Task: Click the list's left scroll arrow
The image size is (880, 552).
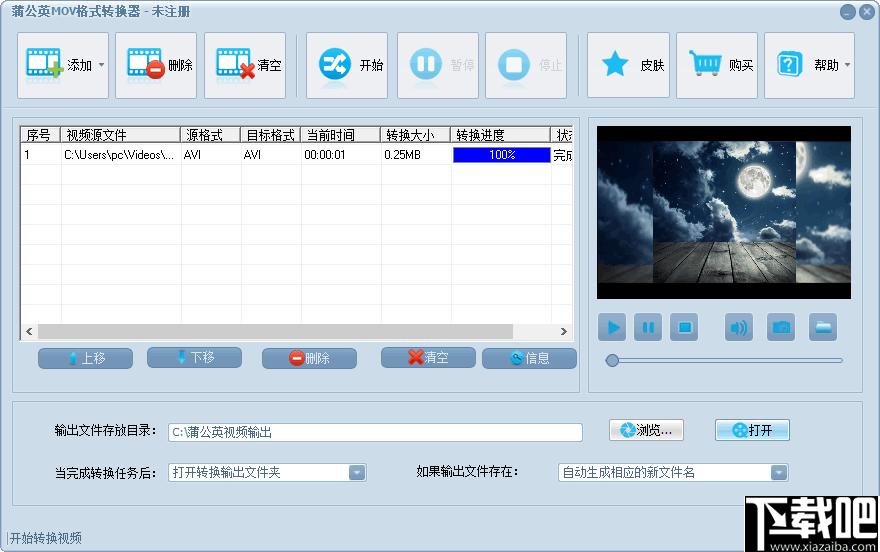Action: [29, 332]
